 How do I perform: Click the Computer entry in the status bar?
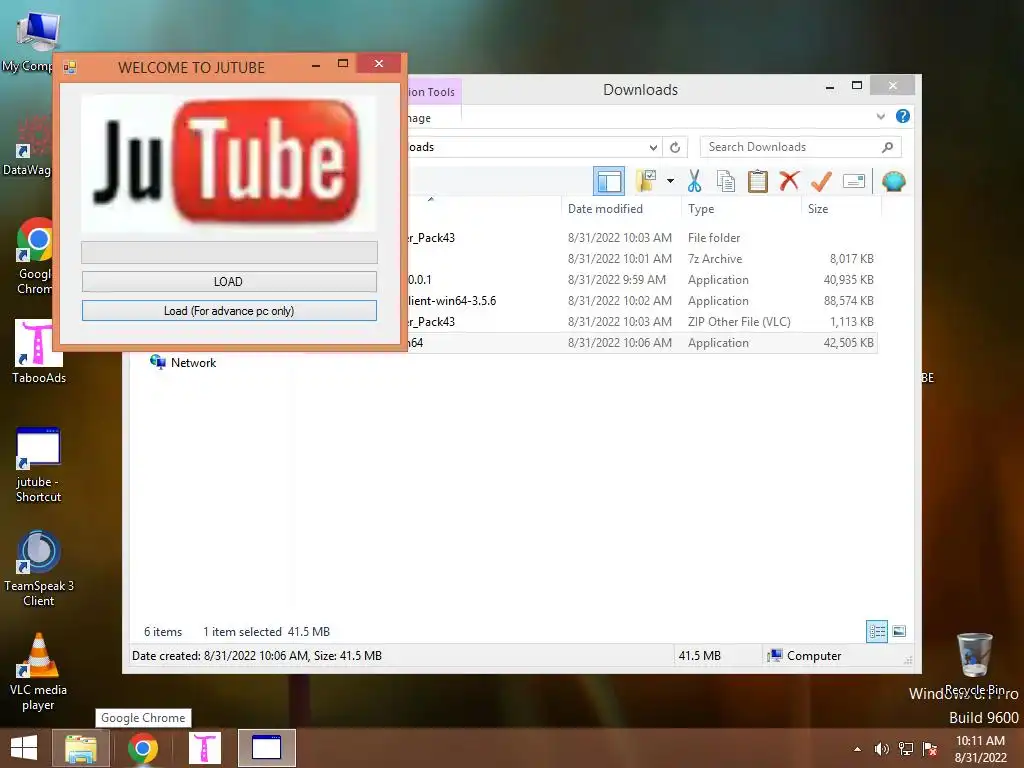[x=805, y=656]
